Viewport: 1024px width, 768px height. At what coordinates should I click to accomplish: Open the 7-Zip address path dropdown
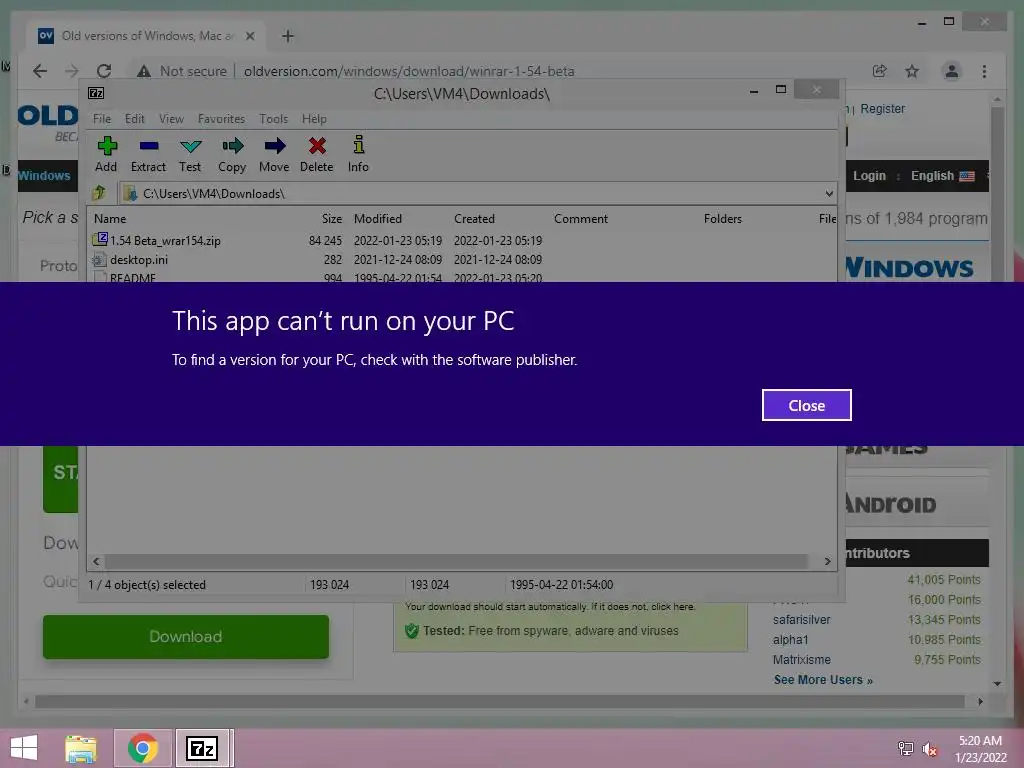pyautogui.click(x=829, y=193)
